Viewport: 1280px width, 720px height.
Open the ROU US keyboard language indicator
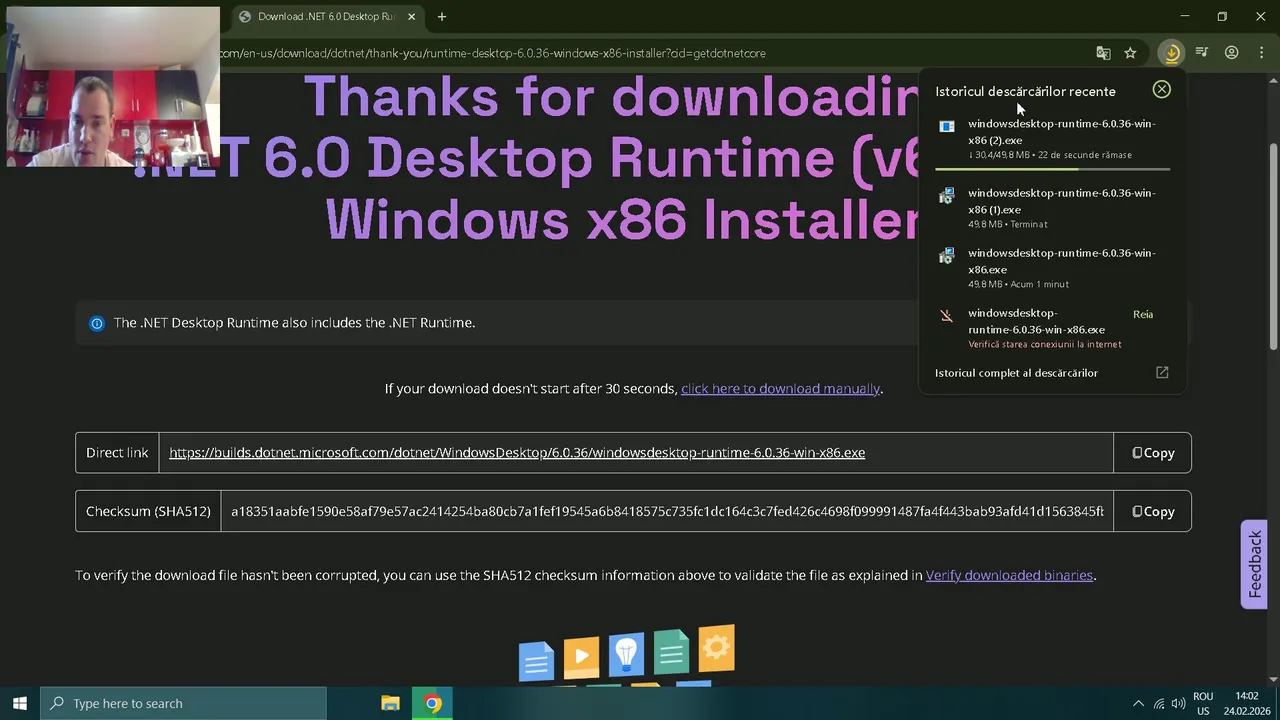coord(1203,703)
